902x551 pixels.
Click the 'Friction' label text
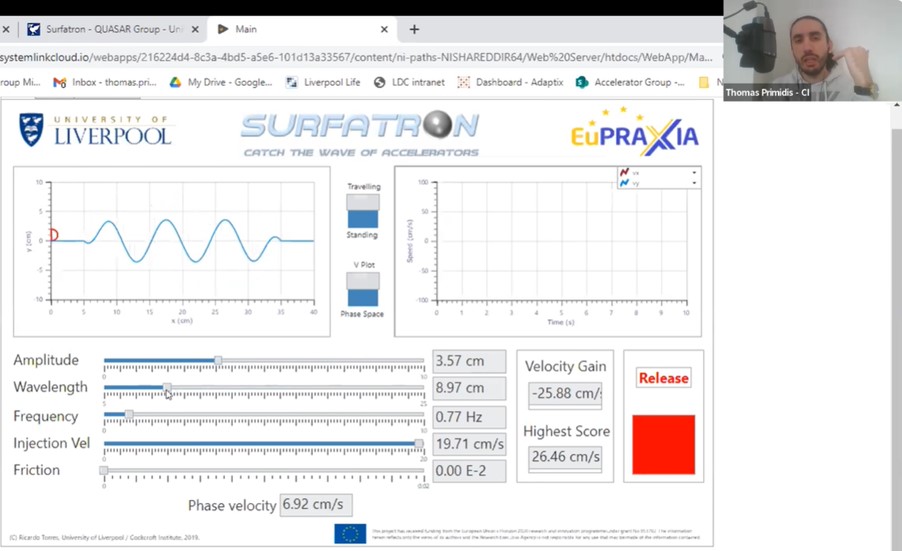[x=36, y=470]
